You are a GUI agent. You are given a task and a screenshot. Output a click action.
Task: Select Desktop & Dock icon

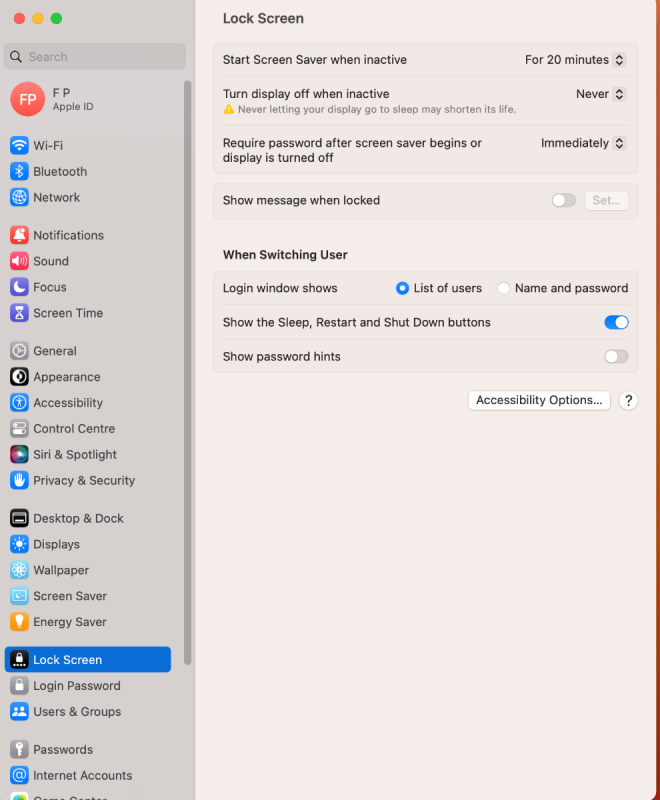pos(19,518)
